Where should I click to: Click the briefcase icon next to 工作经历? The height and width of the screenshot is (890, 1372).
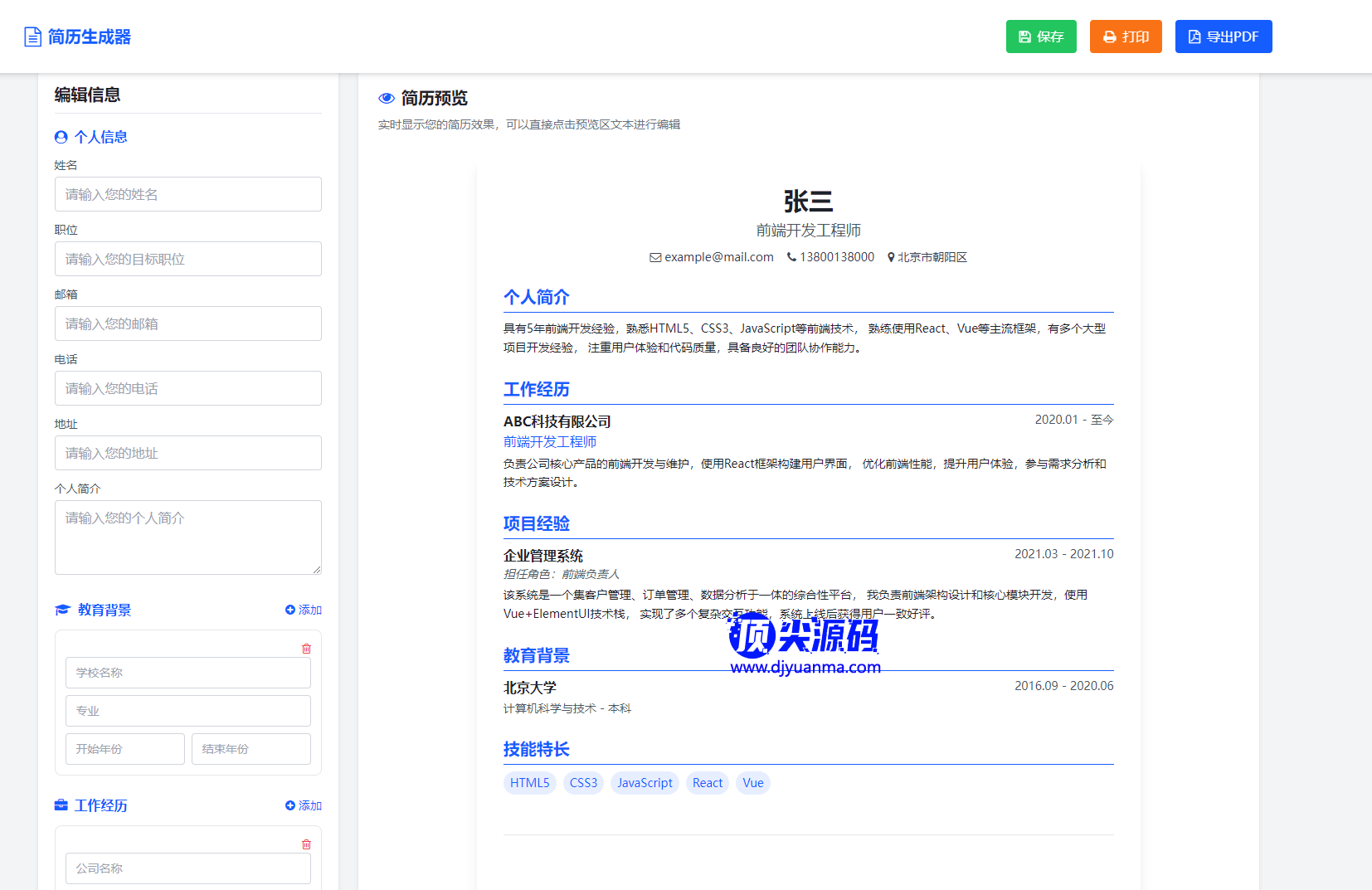click(x=61, y=805)
